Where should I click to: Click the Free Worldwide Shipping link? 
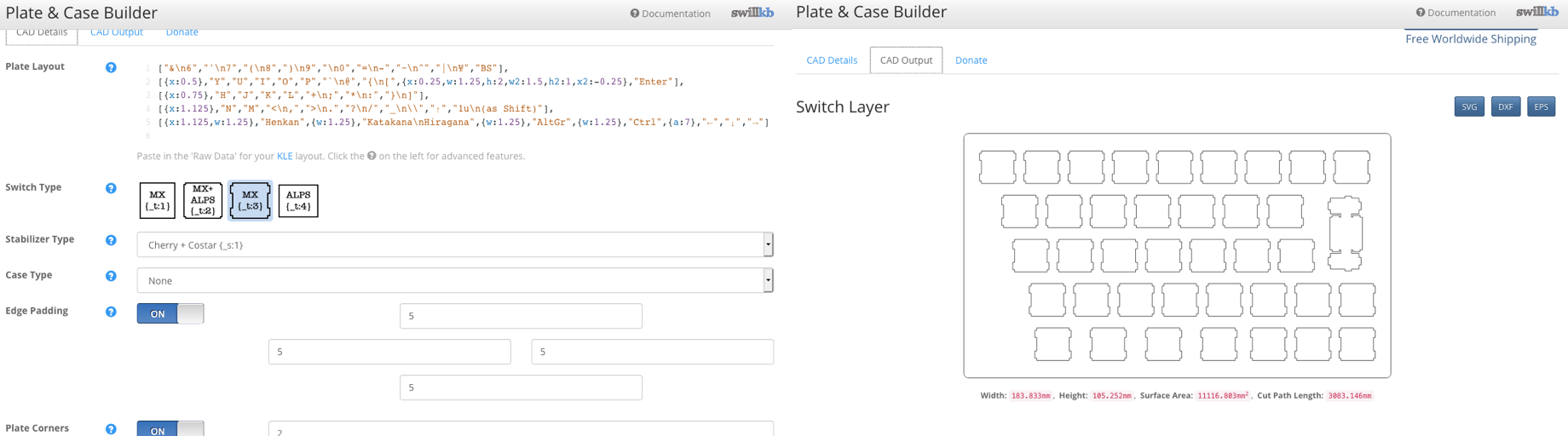(1471, 39)
